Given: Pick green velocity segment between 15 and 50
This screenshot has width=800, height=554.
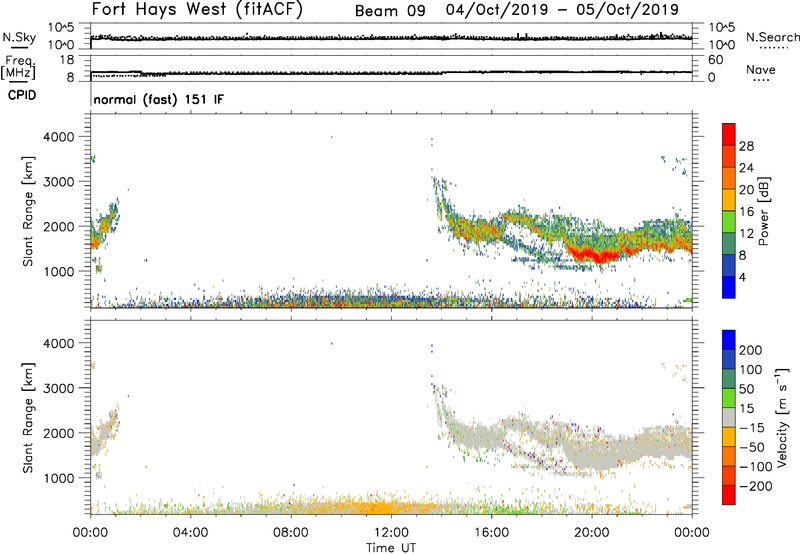Looking at the screenshot, I should (x=729, y=398).
